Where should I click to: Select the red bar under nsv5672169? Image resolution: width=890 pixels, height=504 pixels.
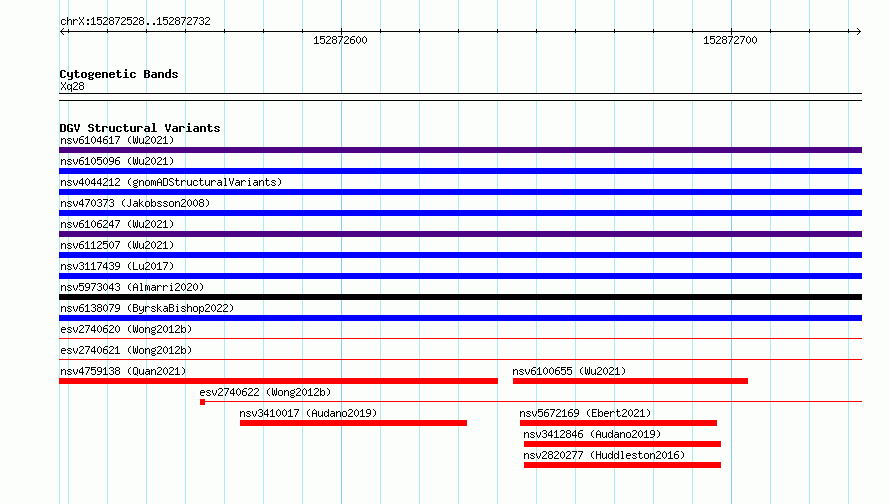coord(618,423)
